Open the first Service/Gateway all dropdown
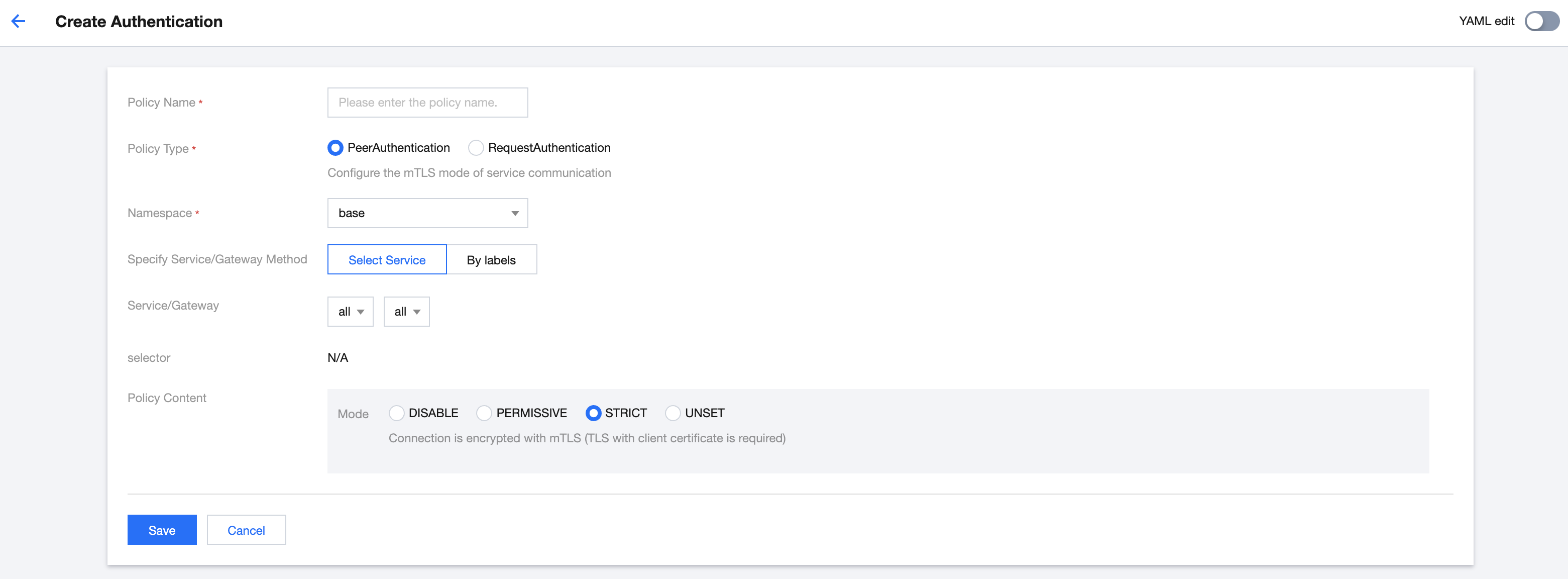Screen dimensions: 1568x579 point(351,312)
